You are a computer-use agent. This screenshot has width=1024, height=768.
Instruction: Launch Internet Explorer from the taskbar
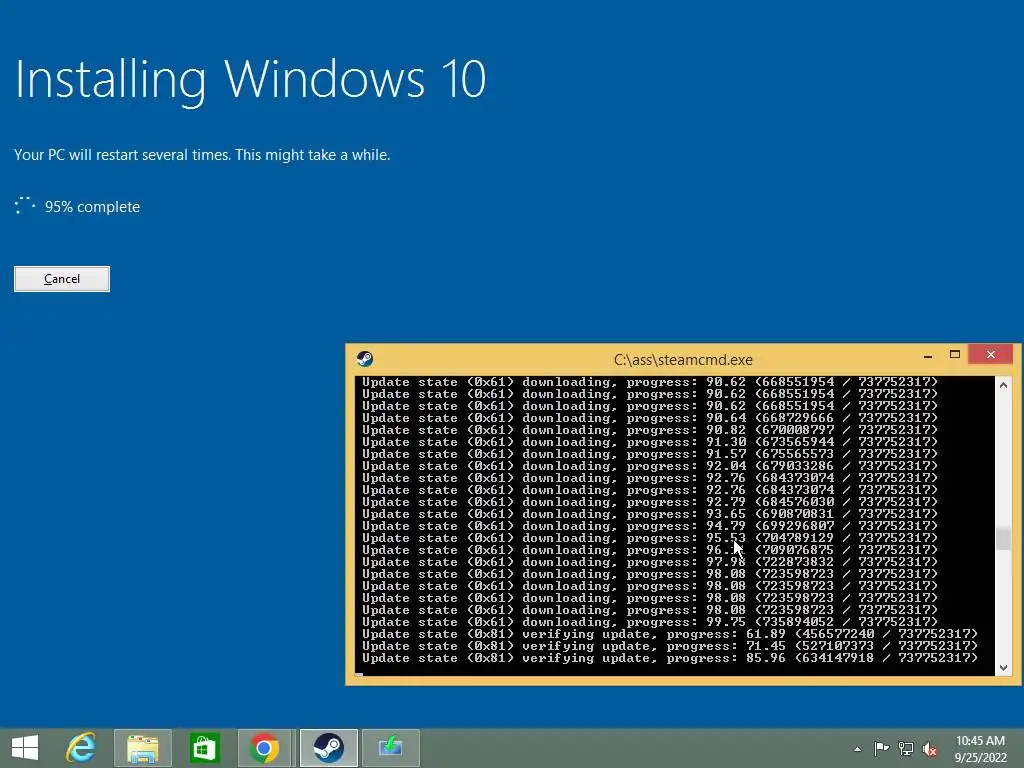pyautogui.click(x=81, y=748)
